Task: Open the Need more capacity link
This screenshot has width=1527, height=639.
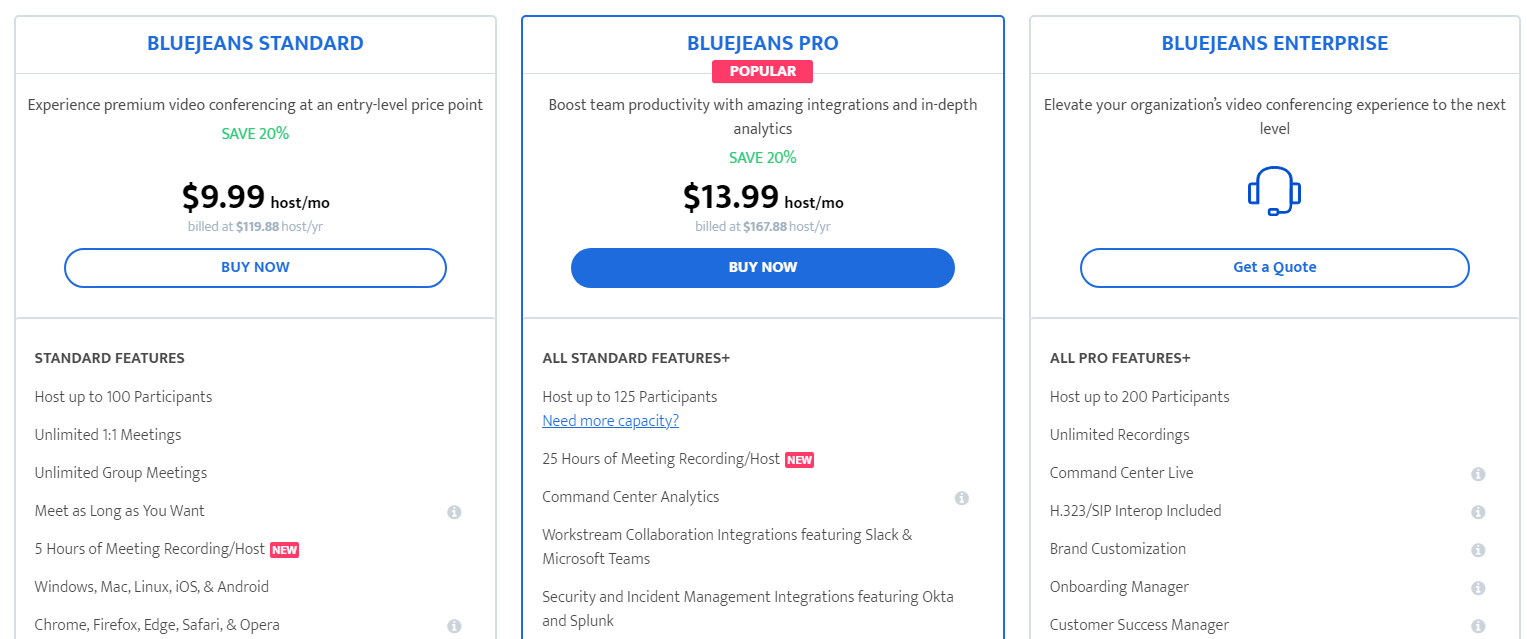Action: (610, 421)
